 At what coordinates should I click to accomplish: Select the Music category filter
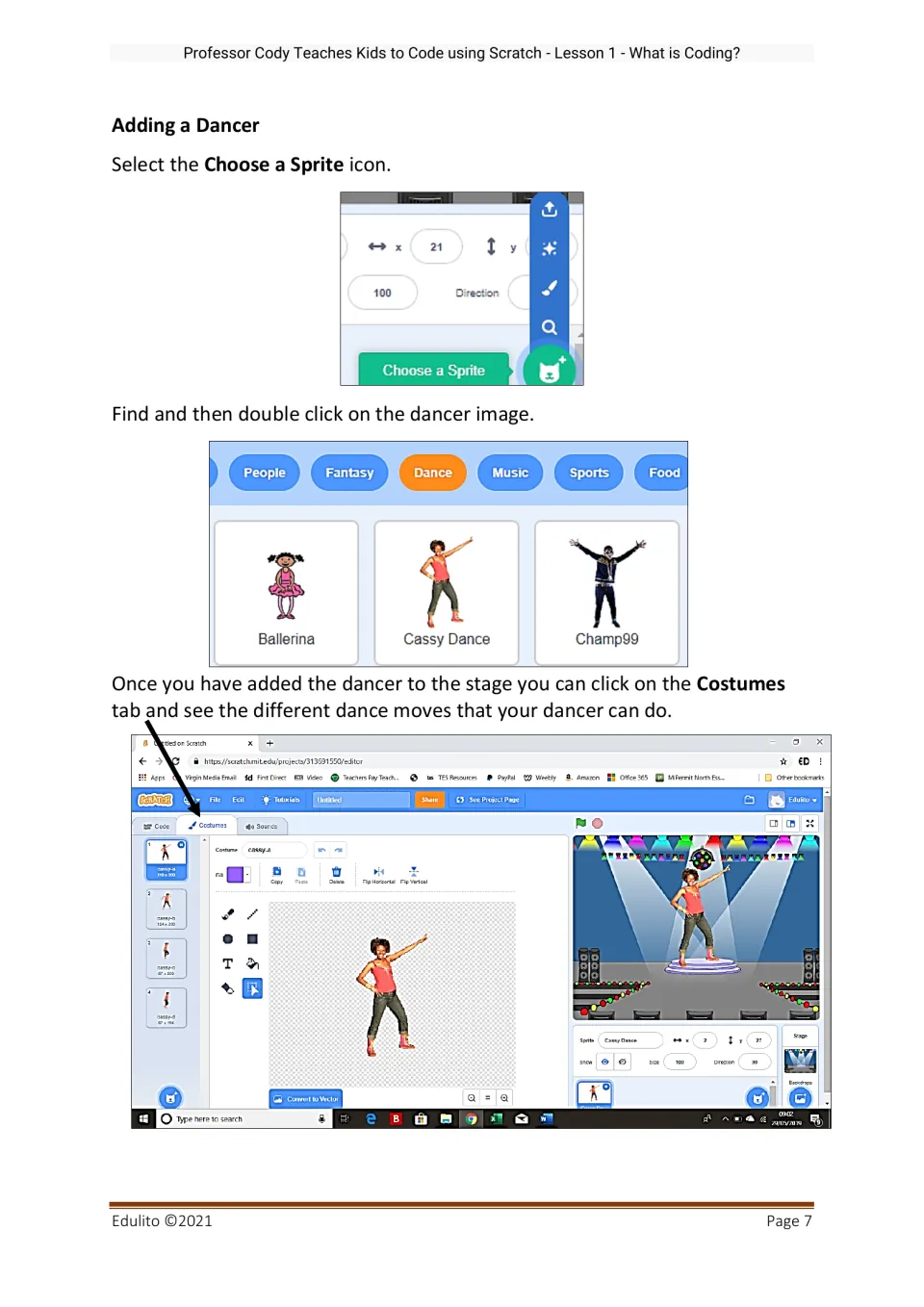510,473
